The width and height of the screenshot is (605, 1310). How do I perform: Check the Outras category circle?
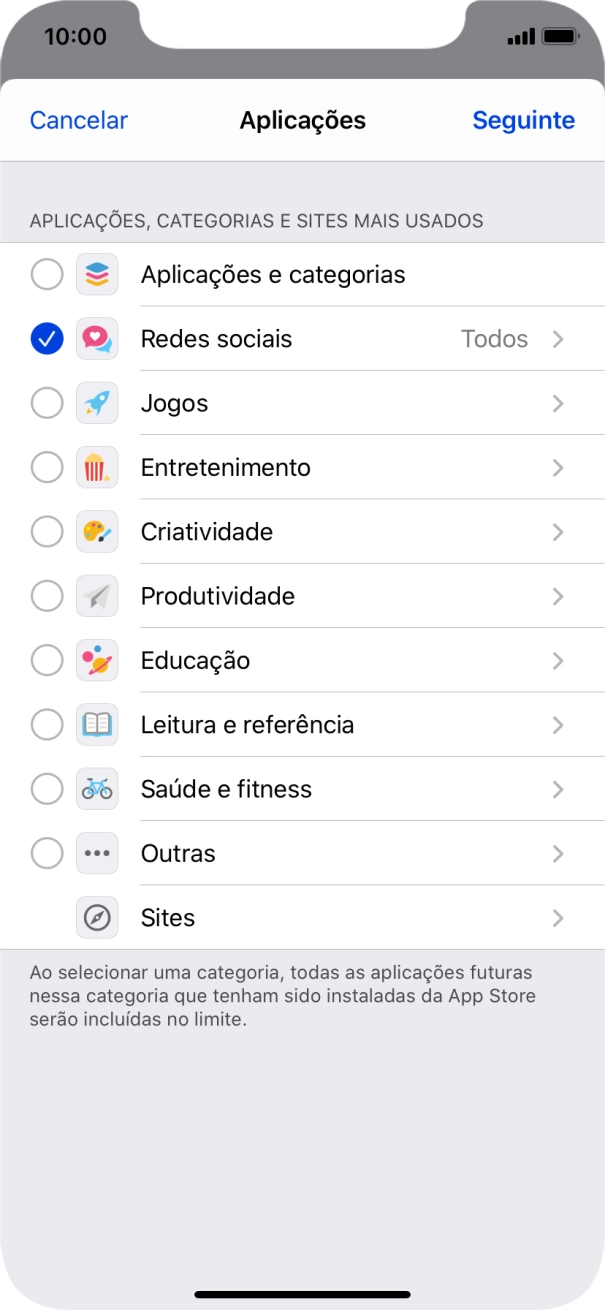47,853
